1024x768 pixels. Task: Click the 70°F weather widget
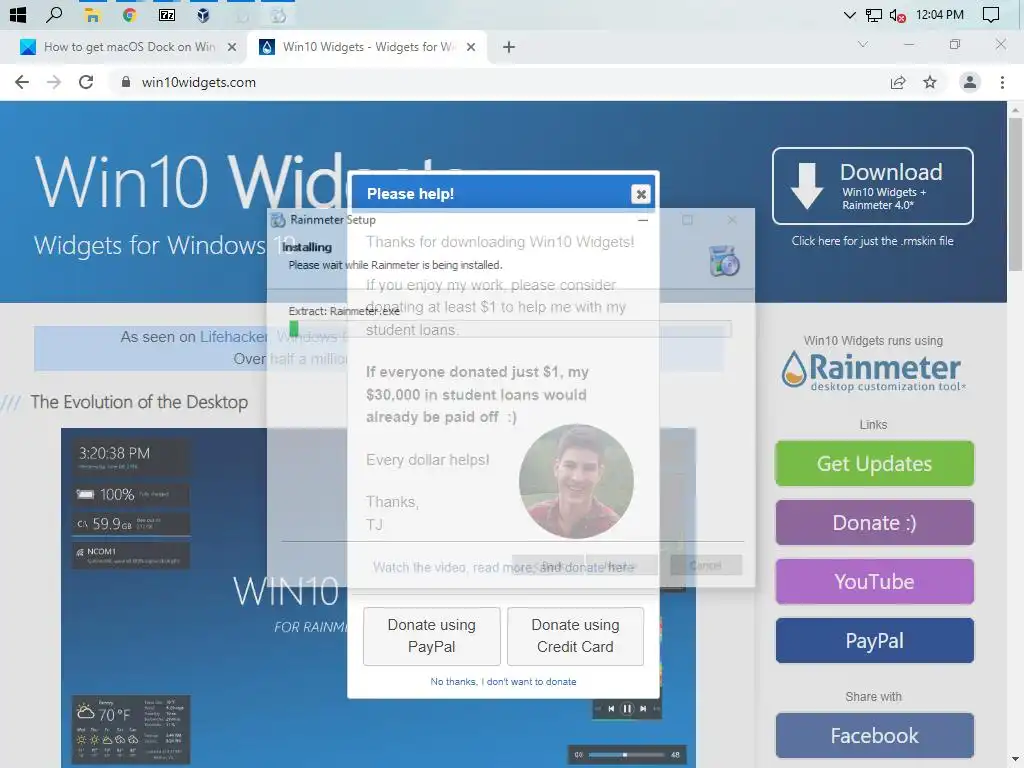pyautogui.click(x=131, y=729)
